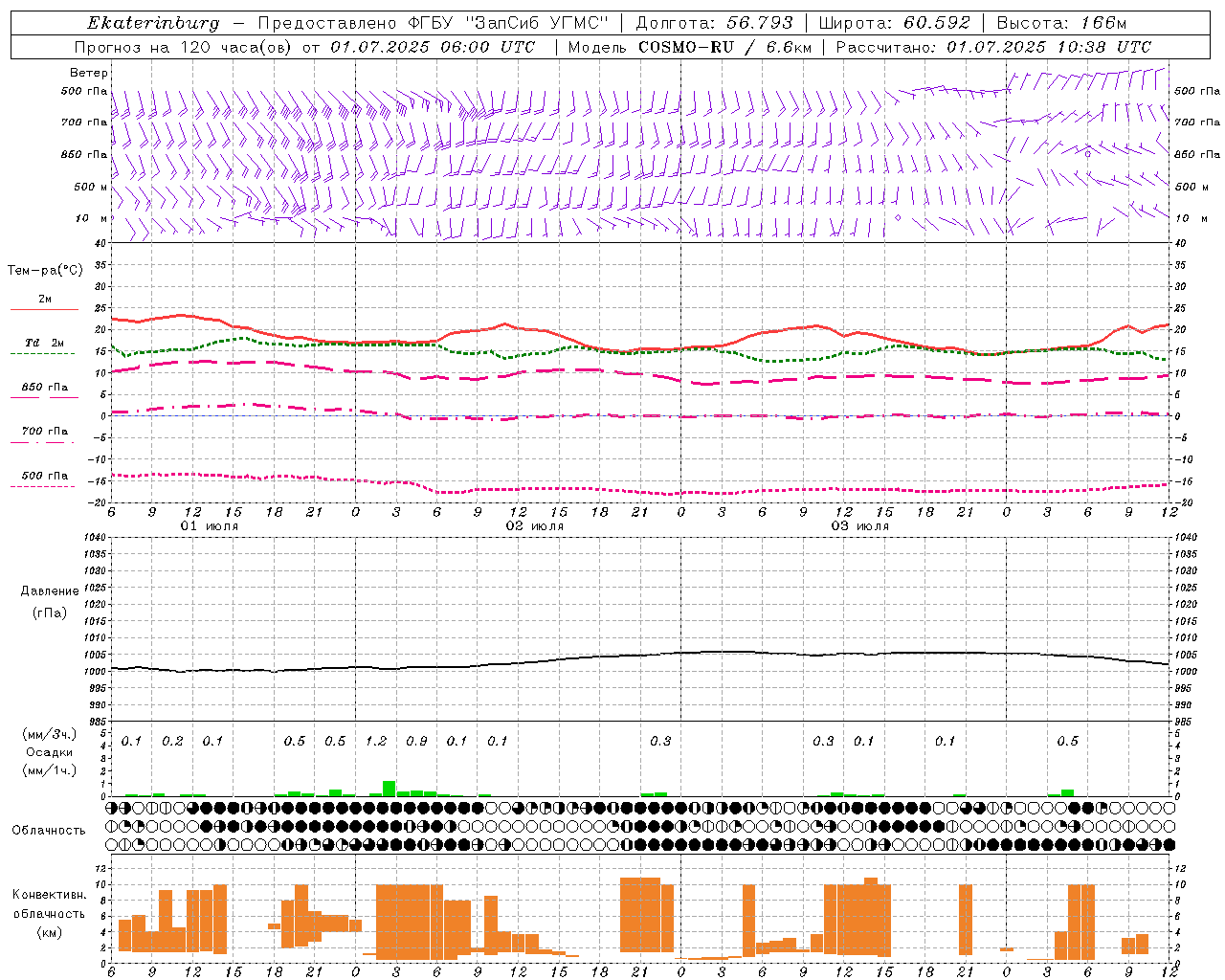Click the 01 июля date label
Image resolution: width=1225 pixels, height=980 pixels.
pos(210,526)
